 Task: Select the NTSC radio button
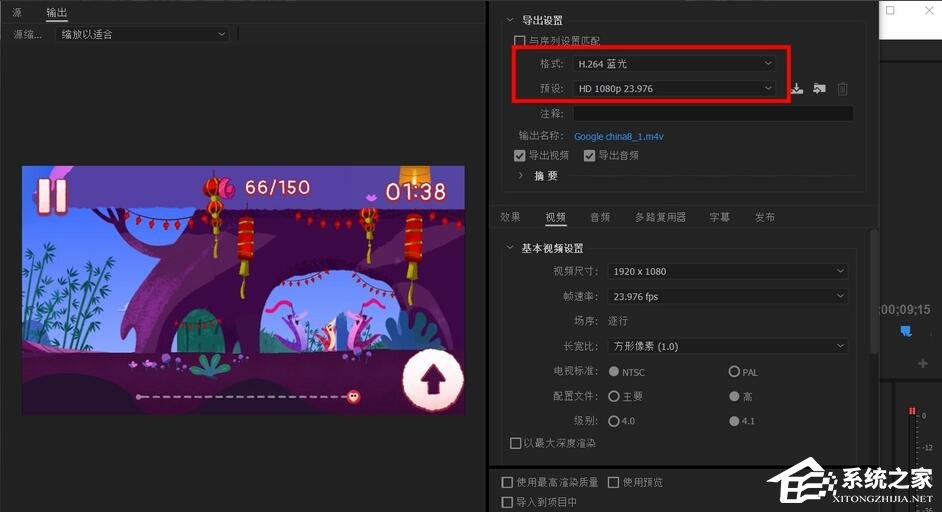click(x=613, y=372)
